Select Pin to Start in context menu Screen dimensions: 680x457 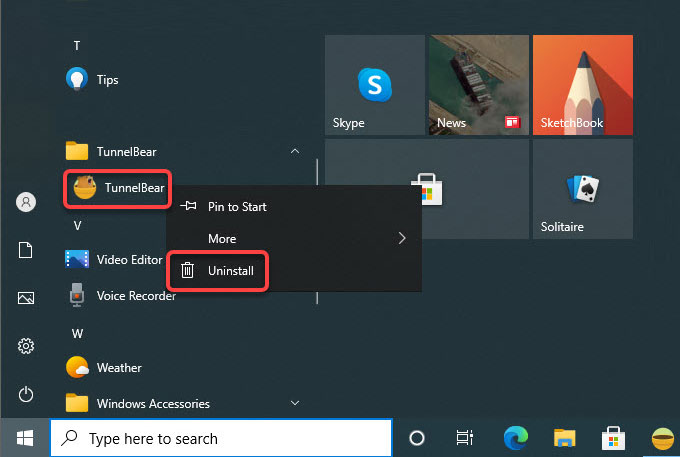(294, 206)
